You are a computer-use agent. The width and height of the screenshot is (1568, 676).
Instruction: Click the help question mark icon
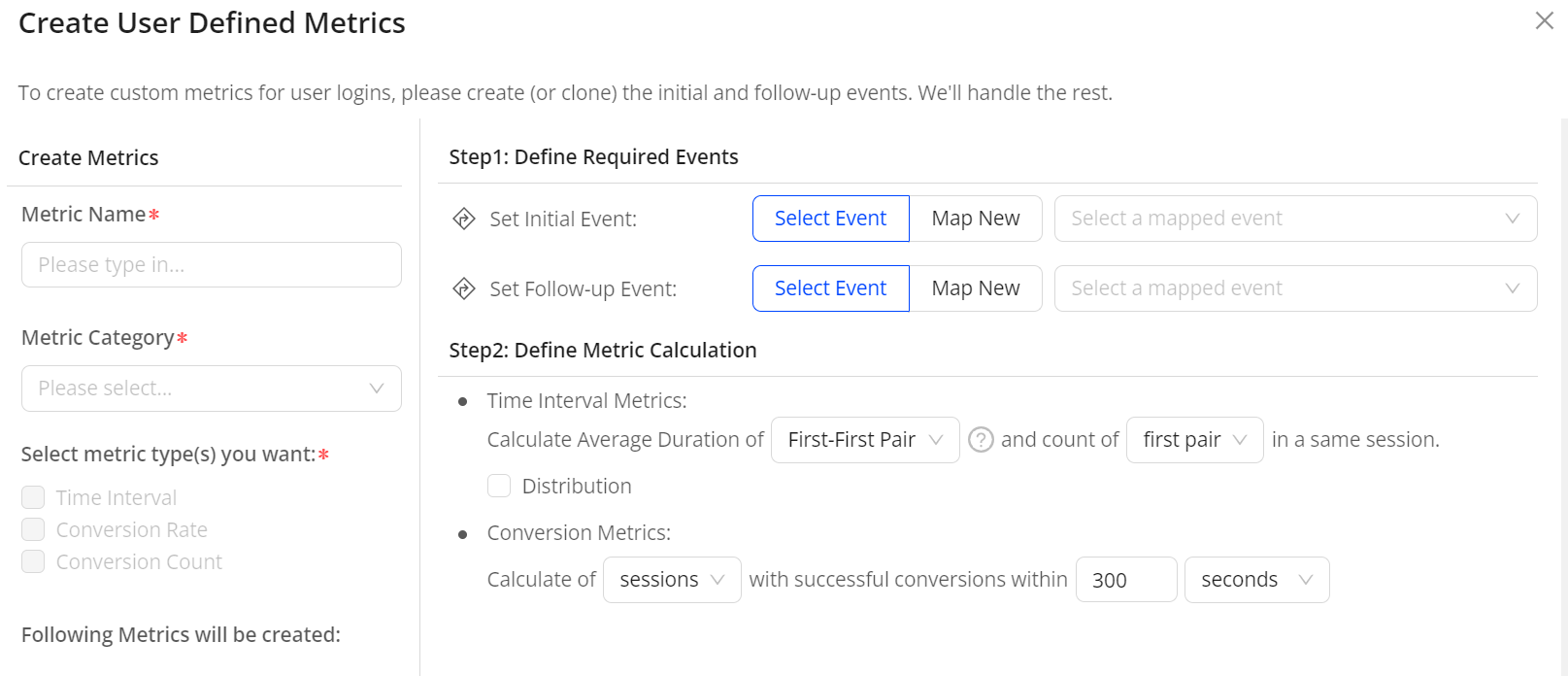(x=981, y=440)
